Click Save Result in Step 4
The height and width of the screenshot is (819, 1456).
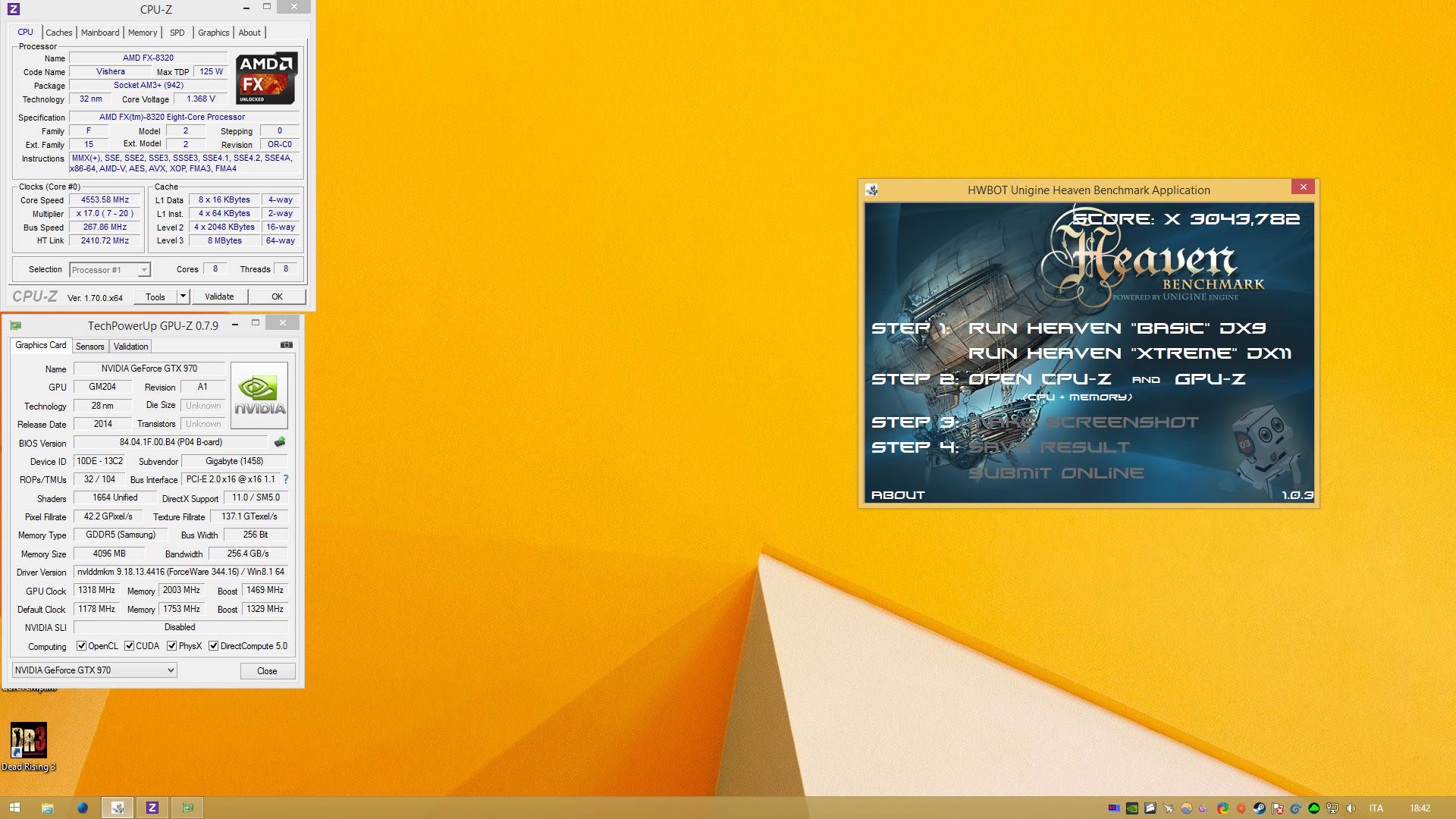click(1050, 447)
